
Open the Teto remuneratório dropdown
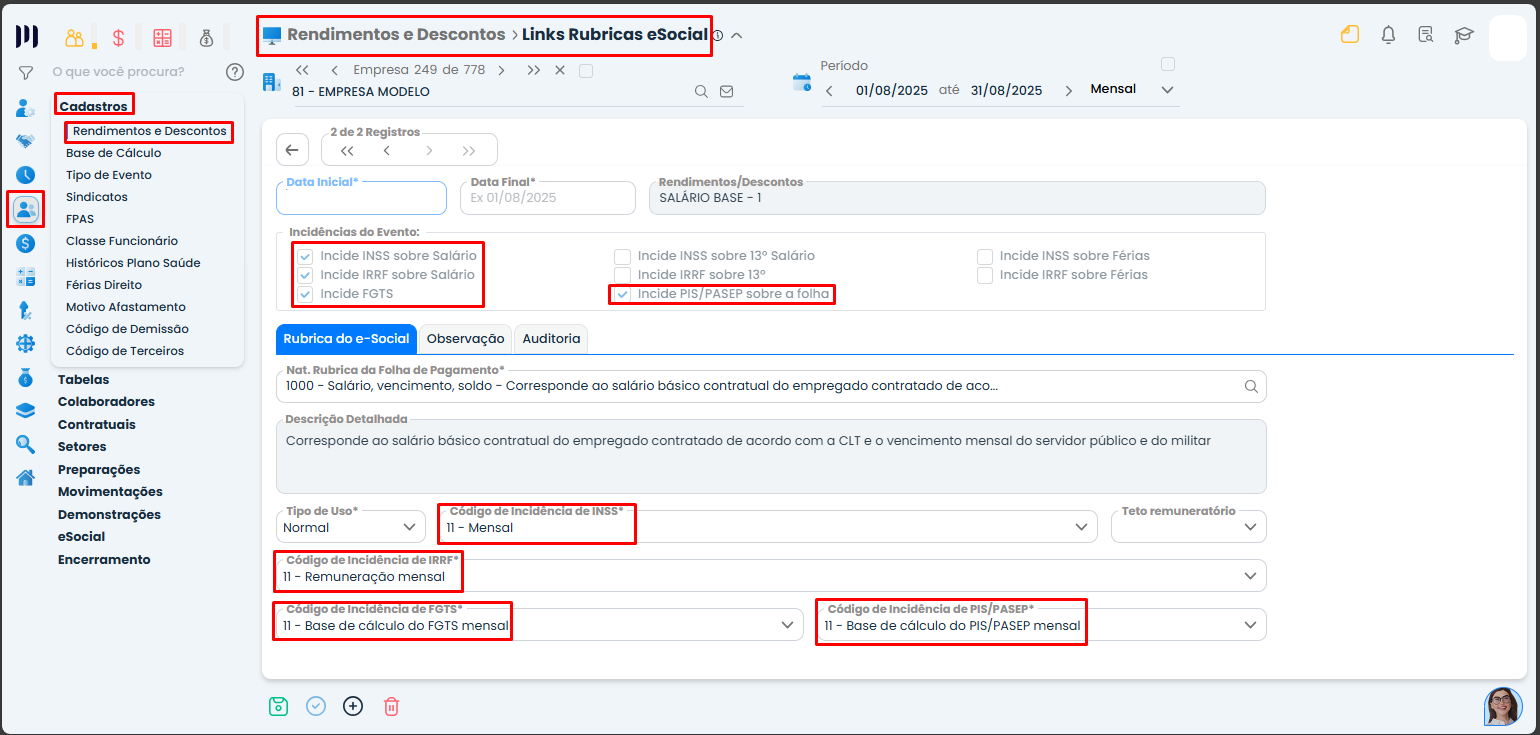click(1188, 526)
